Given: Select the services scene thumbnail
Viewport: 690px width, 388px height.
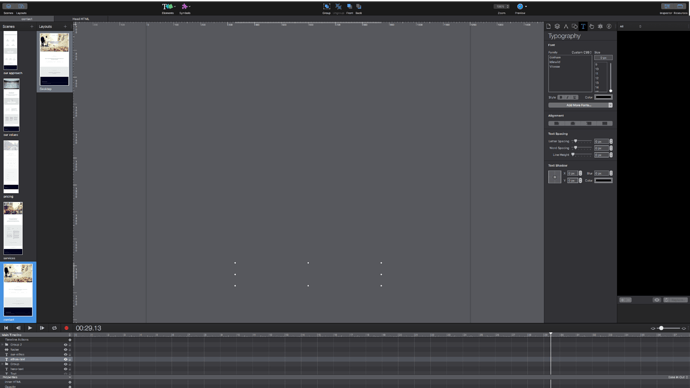Looking at the screenshot, I should [x=13, y=228].
